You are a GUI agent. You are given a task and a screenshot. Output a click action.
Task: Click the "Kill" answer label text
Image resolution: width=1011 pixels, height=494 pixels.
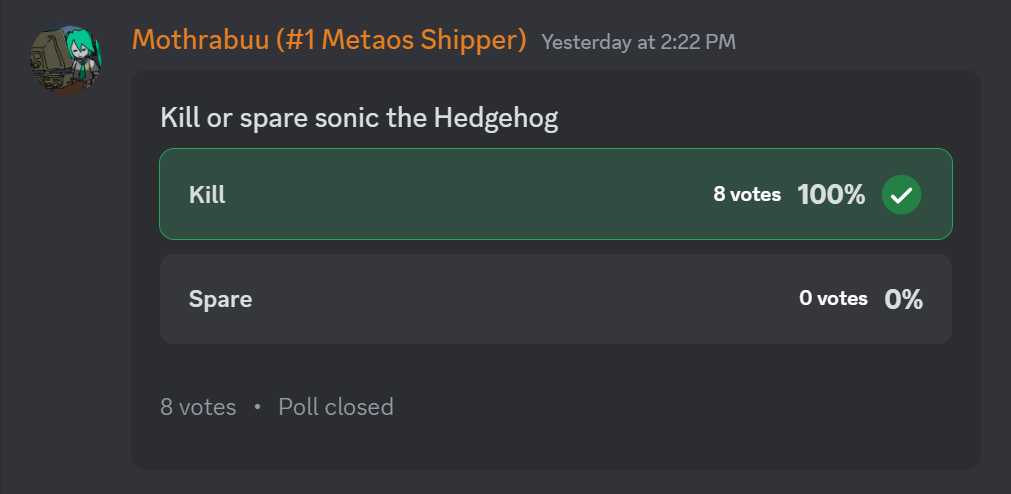coord(207,195)
